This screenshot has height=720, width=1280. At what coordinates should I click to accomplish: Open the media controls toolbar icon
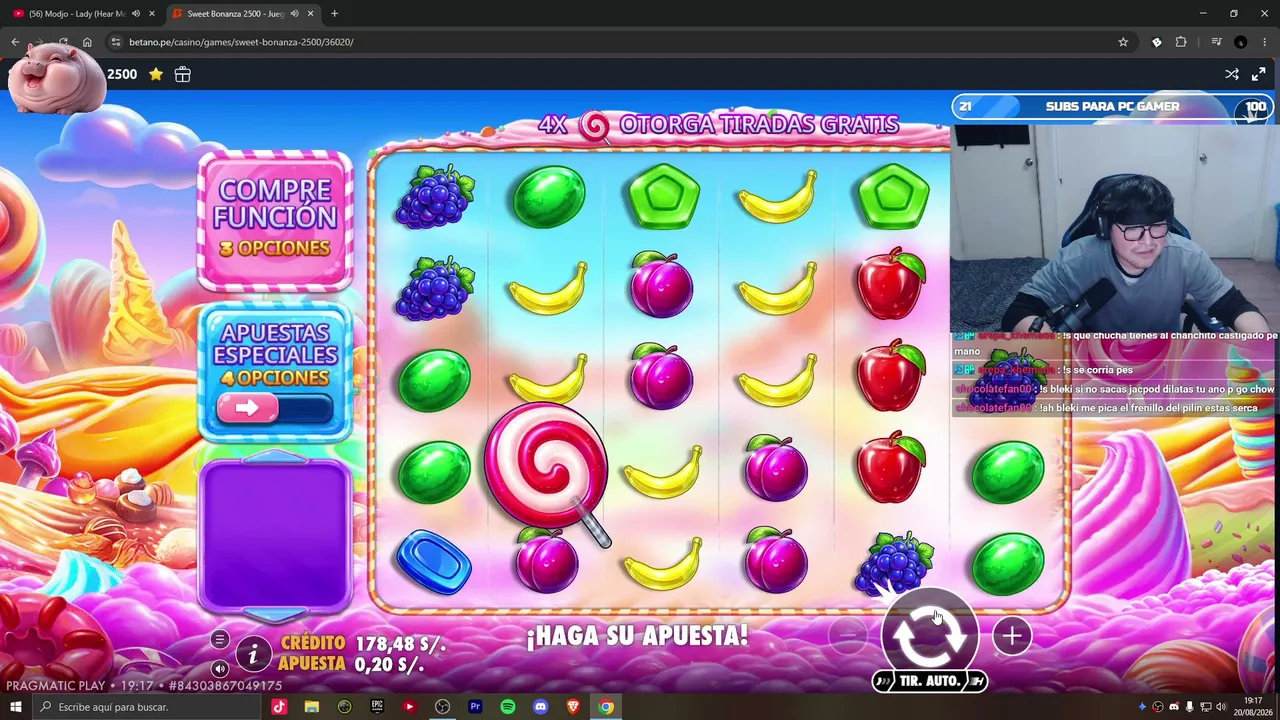tap(1216, 42)
